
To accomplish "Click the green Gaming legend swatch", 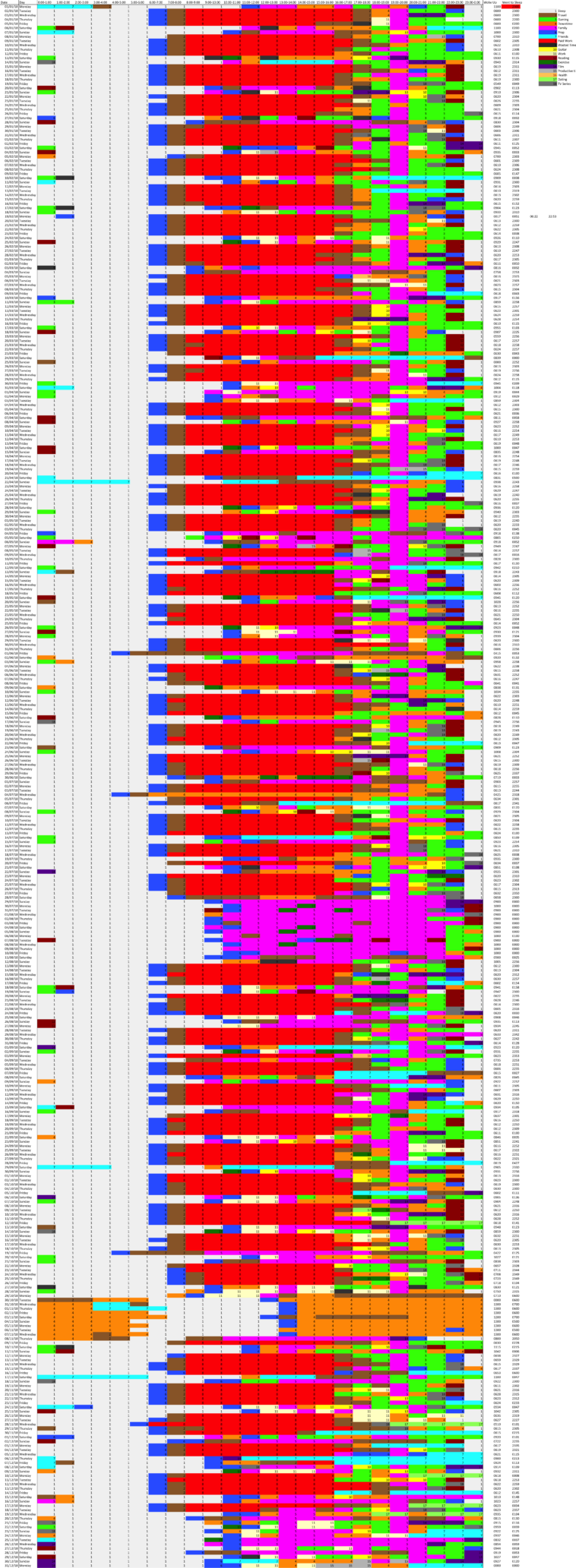I will (x=547, y=20).
